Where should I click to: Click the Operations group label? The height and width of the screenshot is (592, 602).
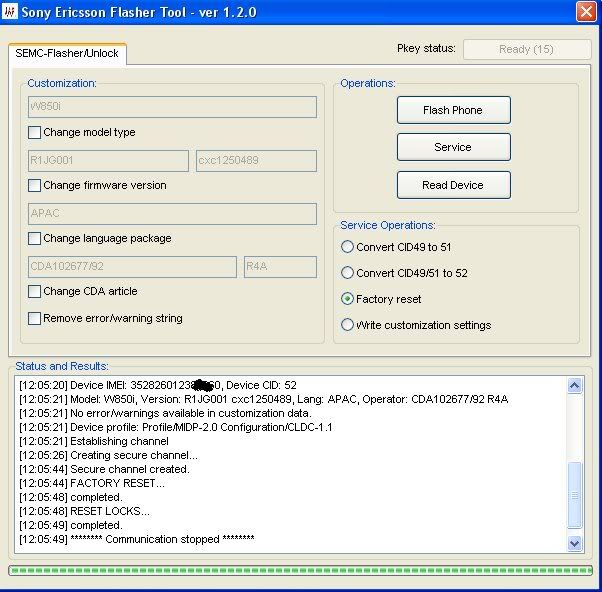point(368,83)
